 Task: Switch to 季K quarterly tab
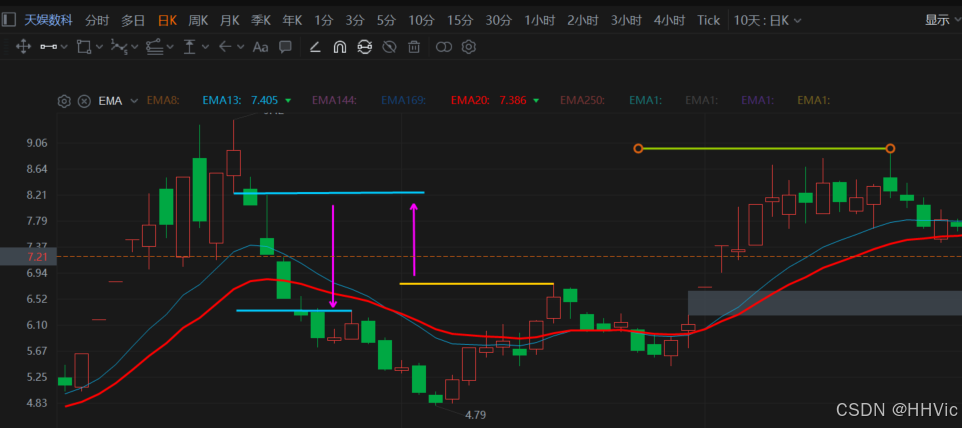(261, 21)
